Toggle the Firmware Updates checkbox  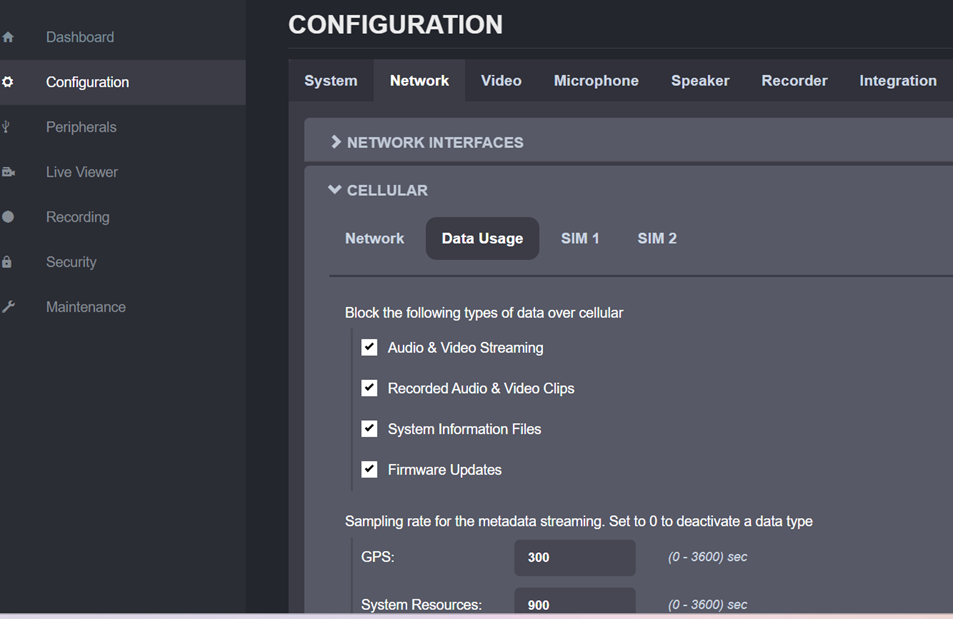click(369, 469)
